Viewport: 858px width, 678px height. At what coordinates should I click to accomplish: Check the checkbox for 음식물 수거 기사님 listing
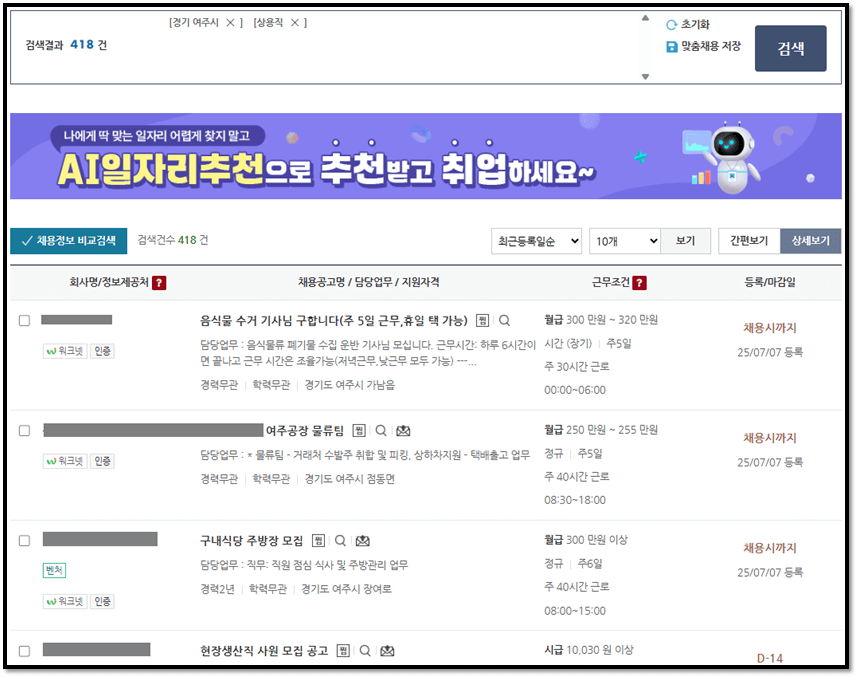click(27, 321)
